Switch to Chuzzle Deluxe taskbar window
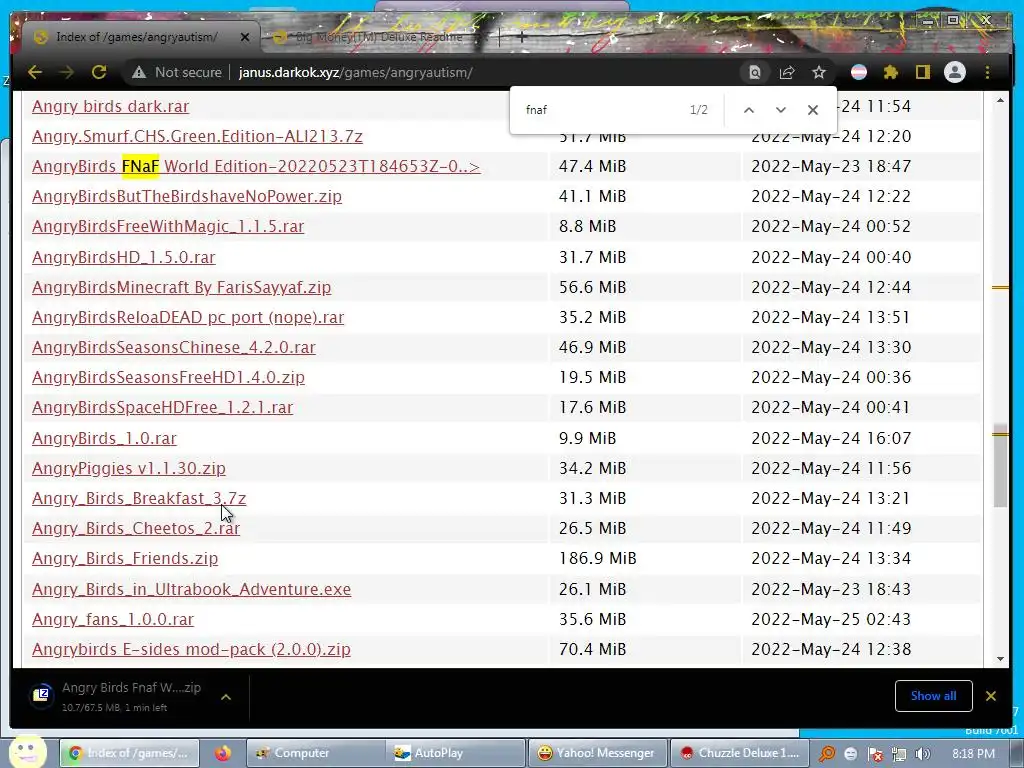Viewport: 1024px width, 768px height. (739, 753)
